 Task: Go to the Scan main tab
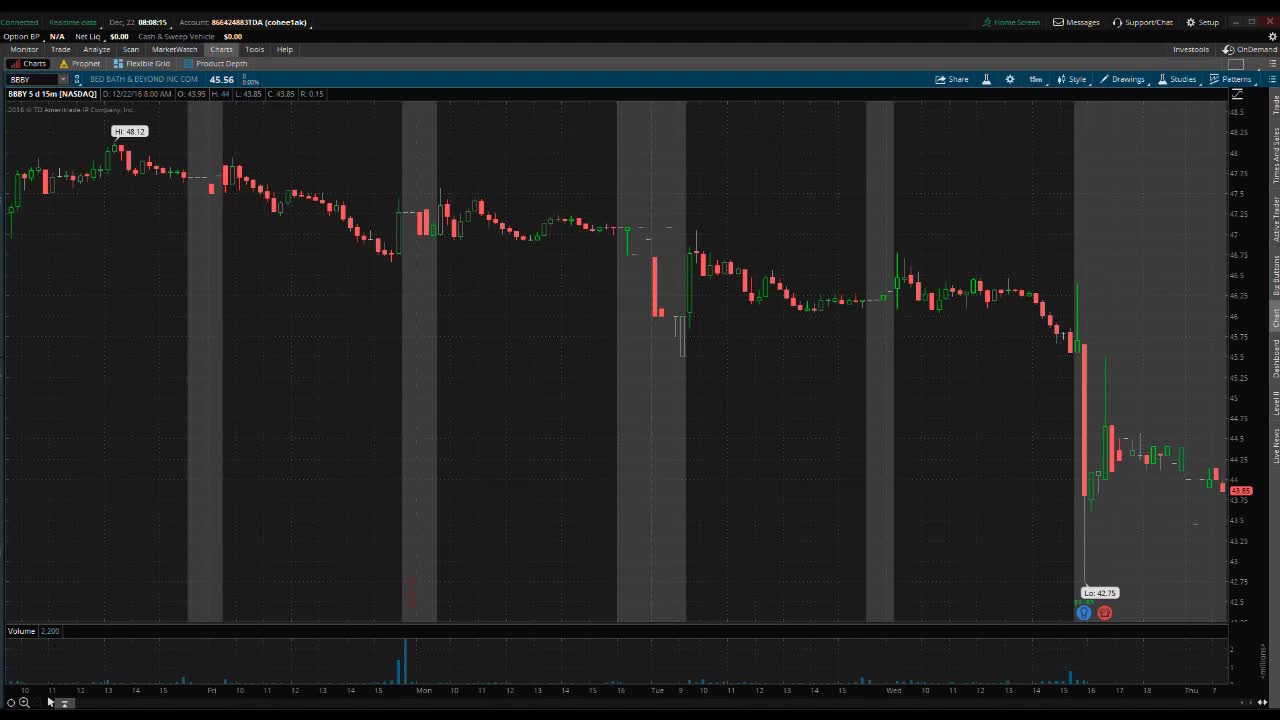pos(131,49)
